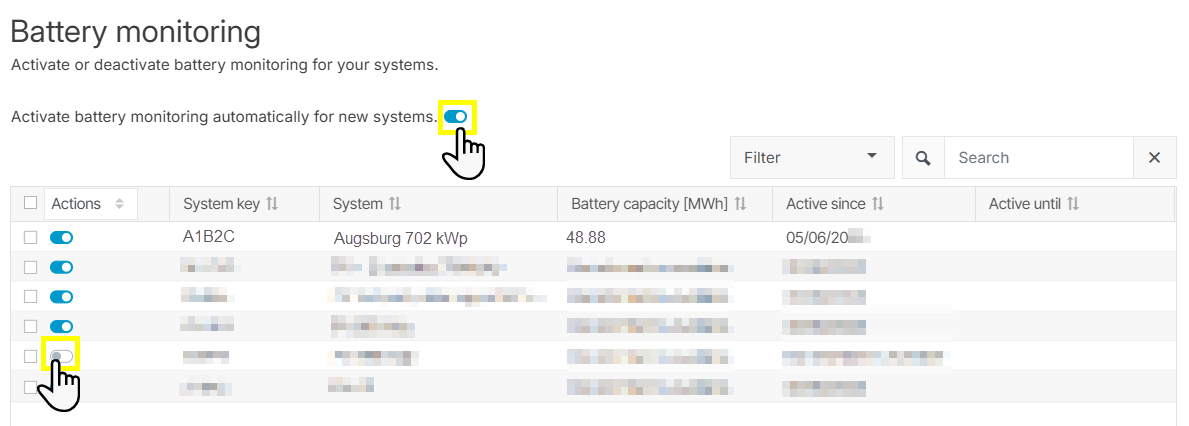The image size is (1189, 426).
Task: Clear search with the X icon
Action: (x=1154, y=158)
